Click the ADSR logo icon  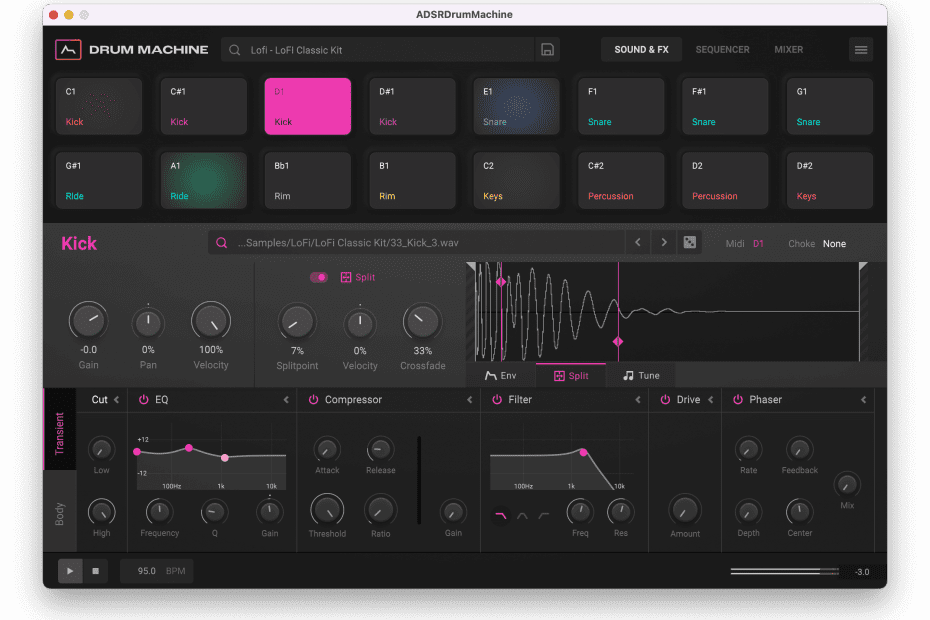point(68,50)
